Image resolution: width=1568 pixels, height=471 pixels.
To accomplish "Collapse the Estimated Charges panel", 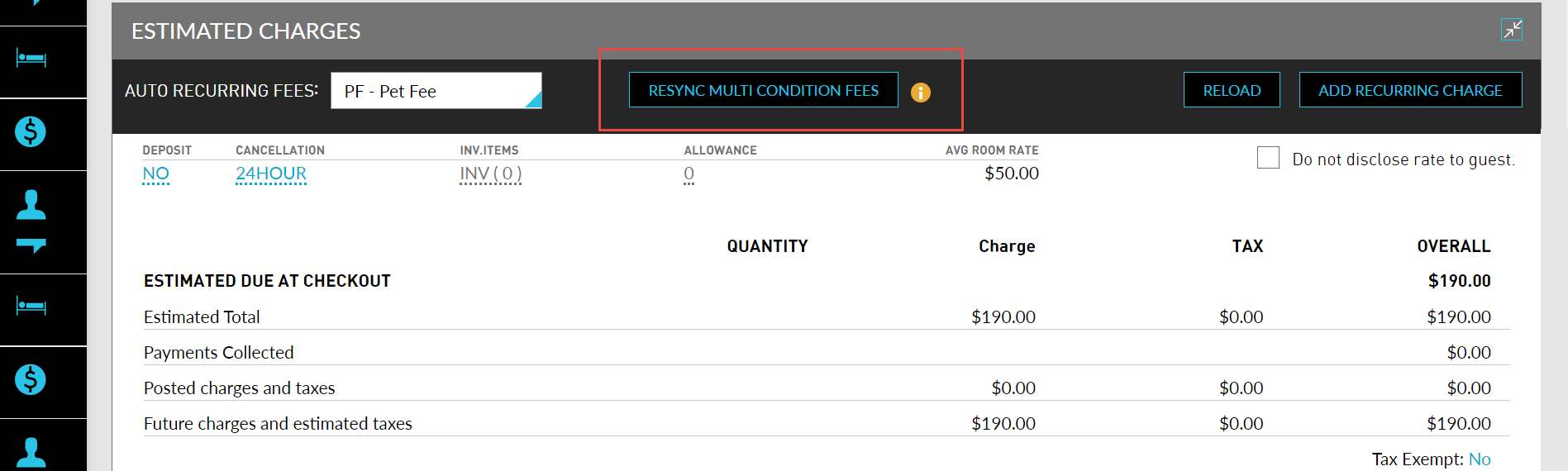I will point(1512,30).
